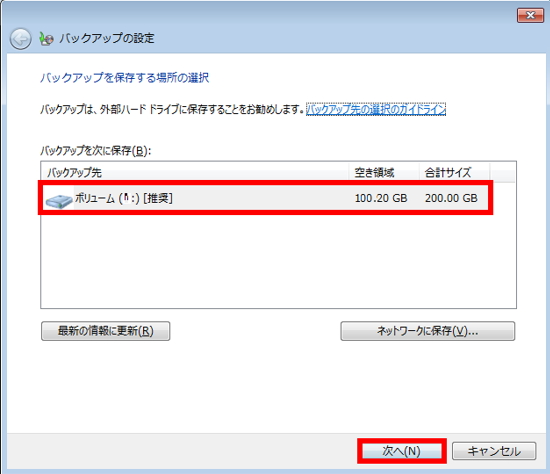Click the volume drive icon in list
The height and width of the screenshot is (474, 550).
pyautogui.click(x=59, y=201)
